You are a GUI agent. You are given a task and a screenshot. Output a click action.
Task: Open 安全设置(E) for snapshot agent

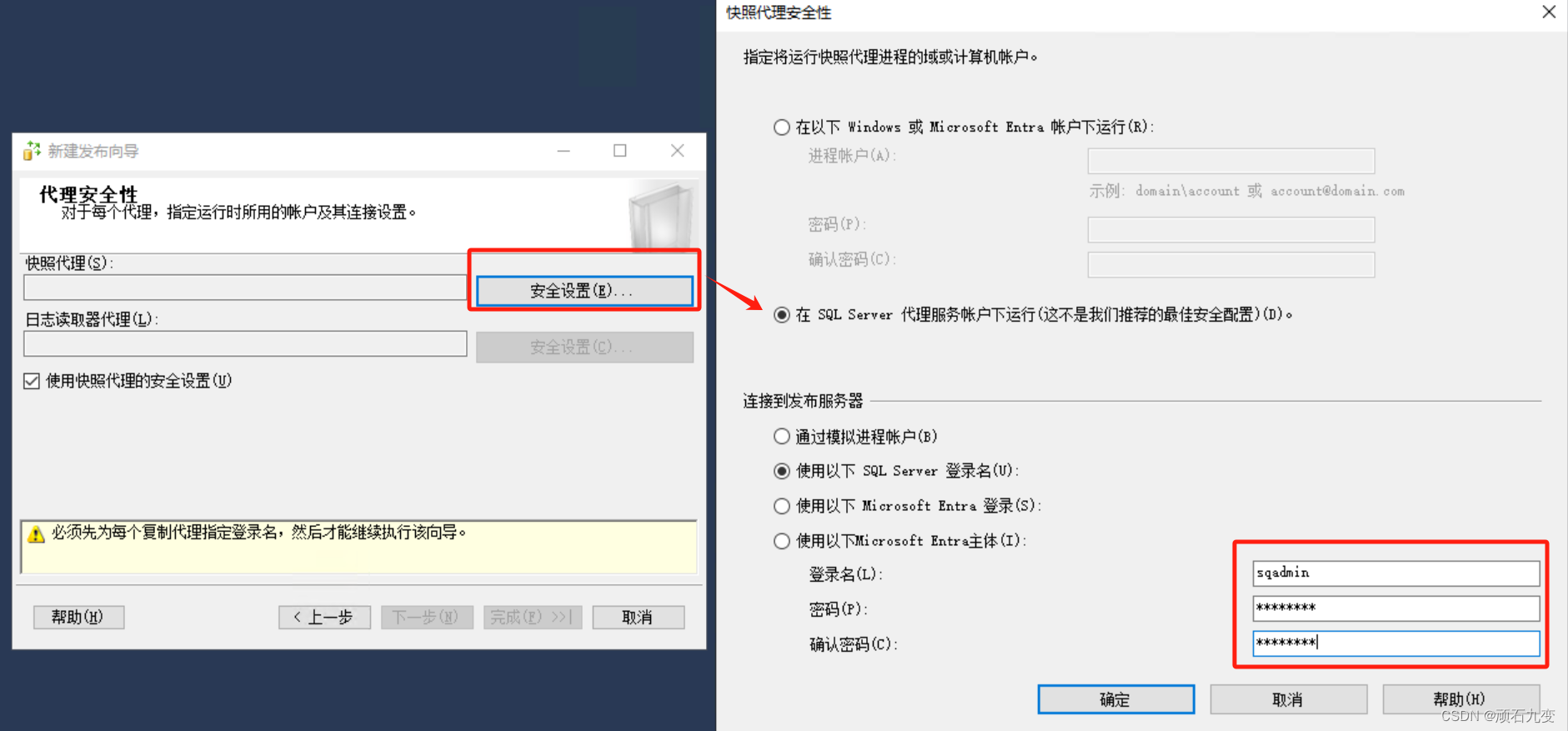pos(584,291)
